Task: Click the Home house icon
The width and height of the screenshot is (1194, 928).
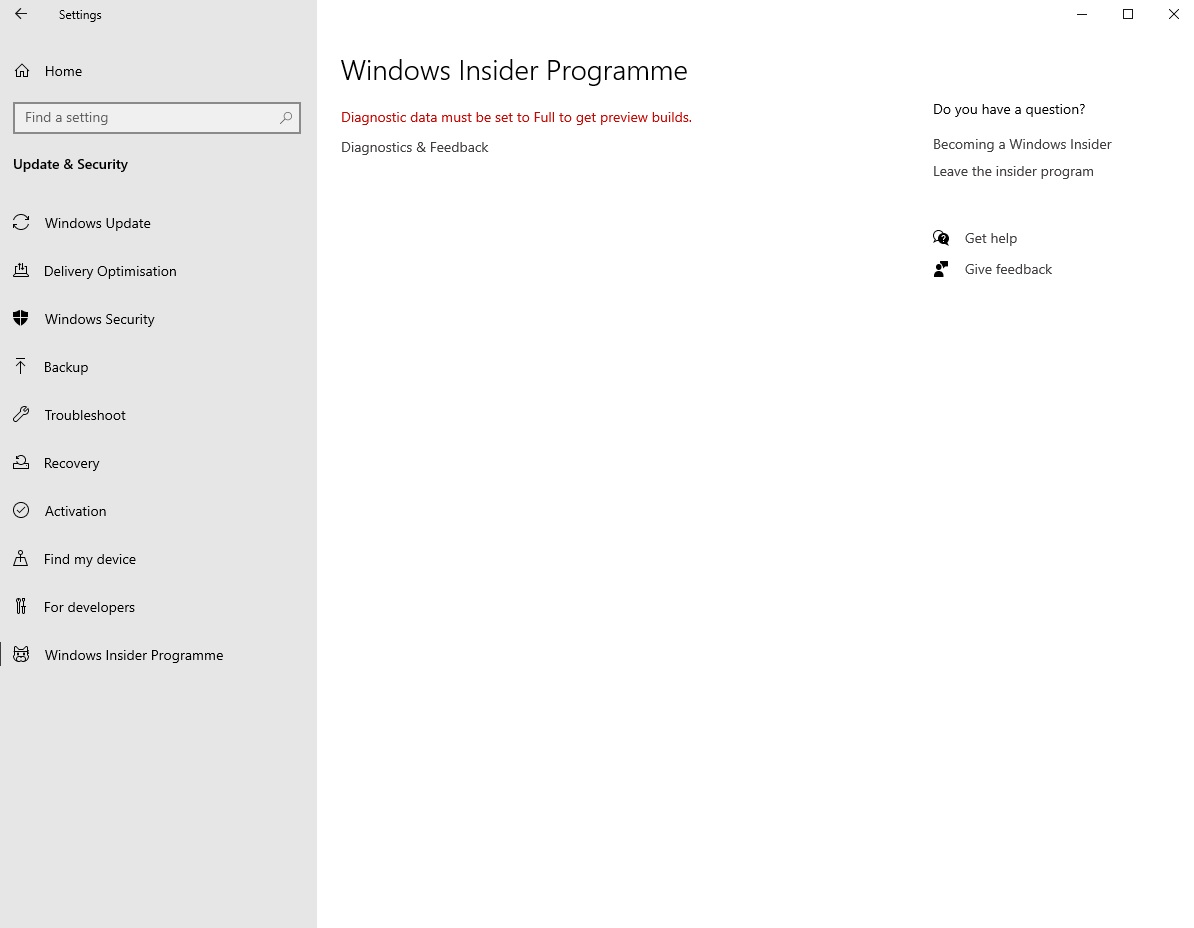Action: tap(21, 71)
